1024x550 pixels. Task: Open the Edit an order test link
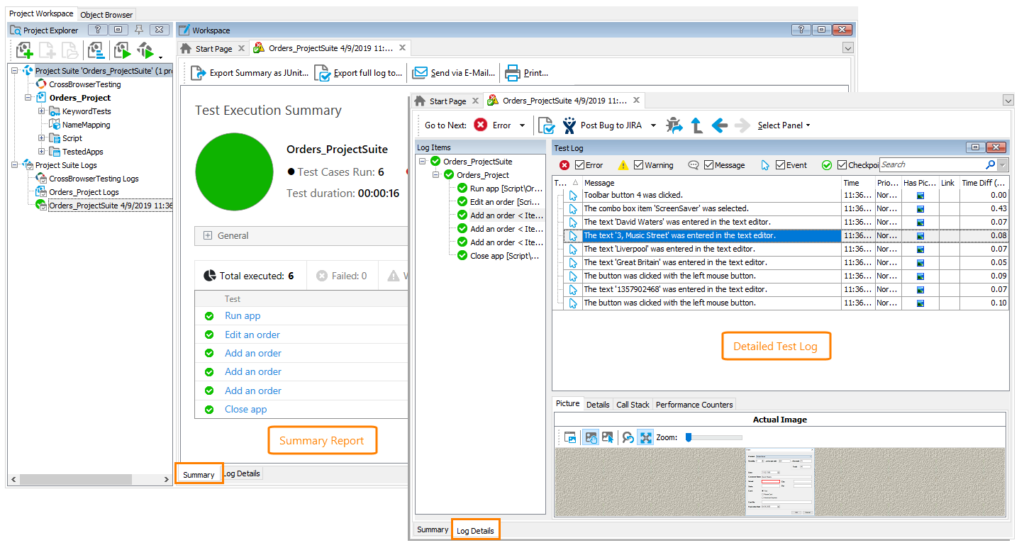click(x=252, y=334)
